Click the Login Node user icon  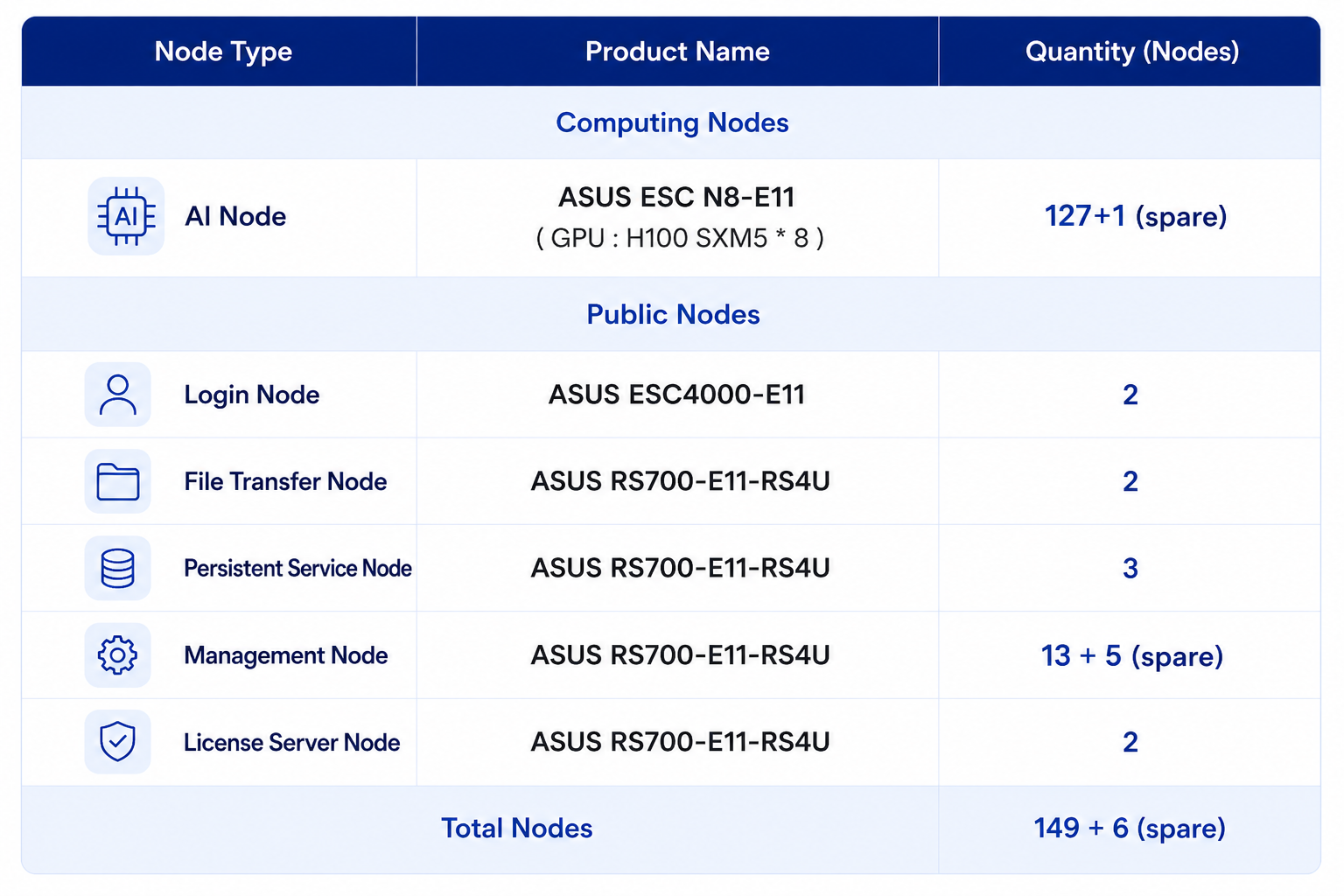117,395
